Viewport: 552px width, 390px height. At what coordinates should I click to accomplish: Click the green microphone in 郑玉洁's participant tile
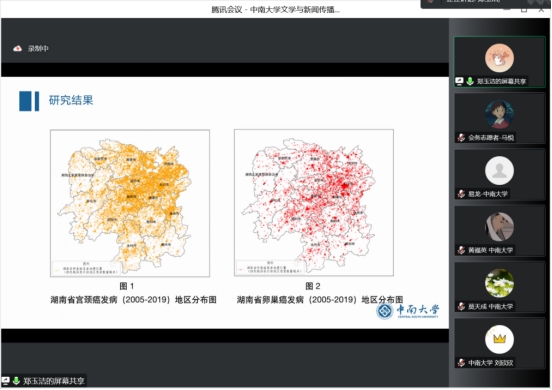point(470,81)
